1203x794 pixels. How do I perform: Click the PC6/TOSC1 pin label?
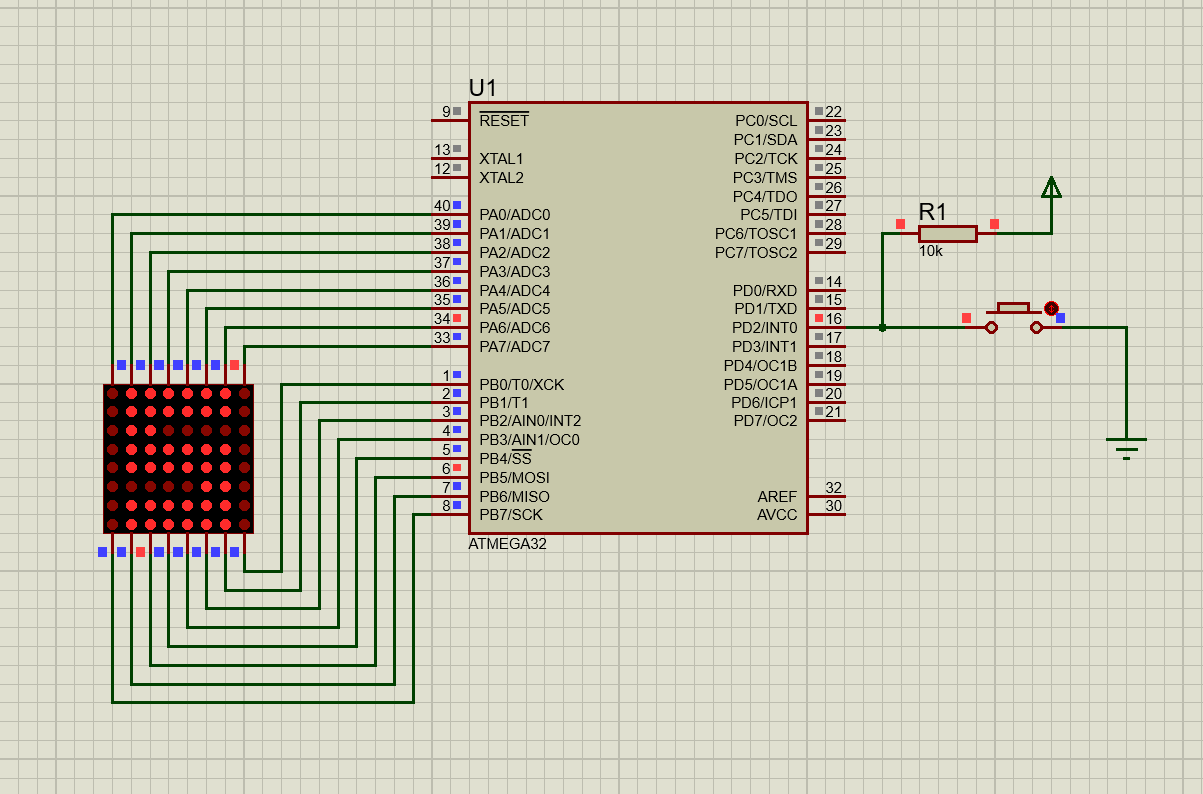pyautogui.click(x=757, y=233)
